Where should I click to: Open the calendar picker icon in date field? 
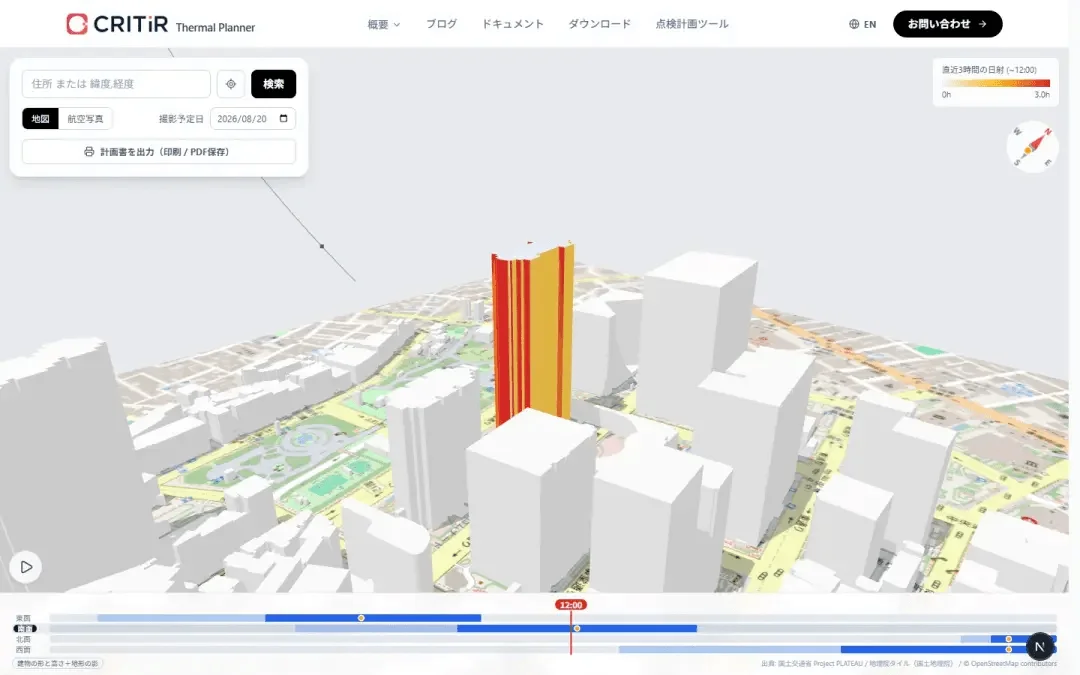point(283,118)
